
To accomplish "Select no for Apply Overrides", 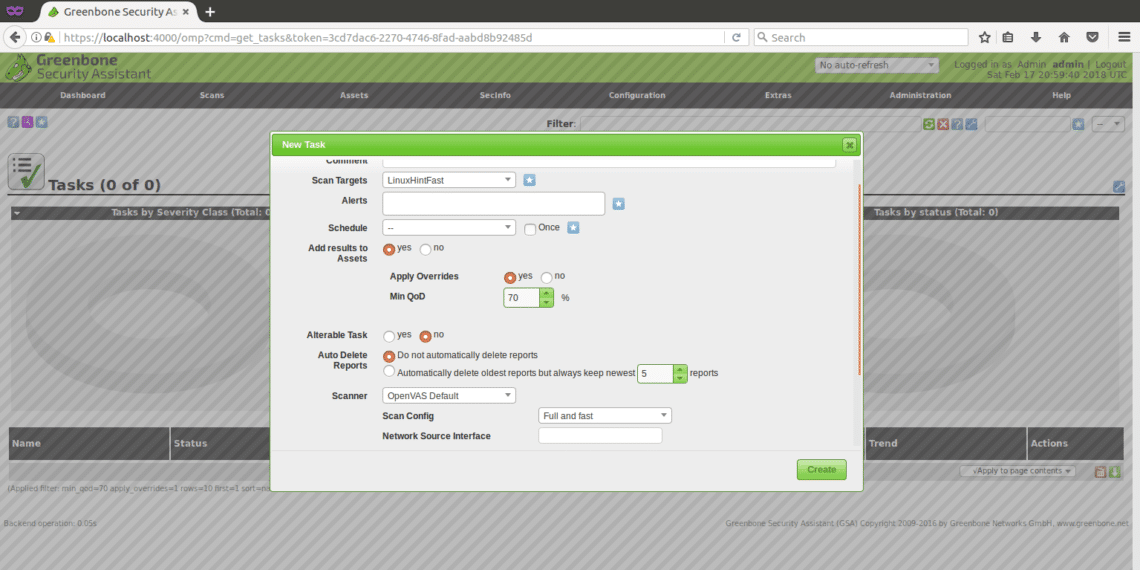I will tap(546, 278).
